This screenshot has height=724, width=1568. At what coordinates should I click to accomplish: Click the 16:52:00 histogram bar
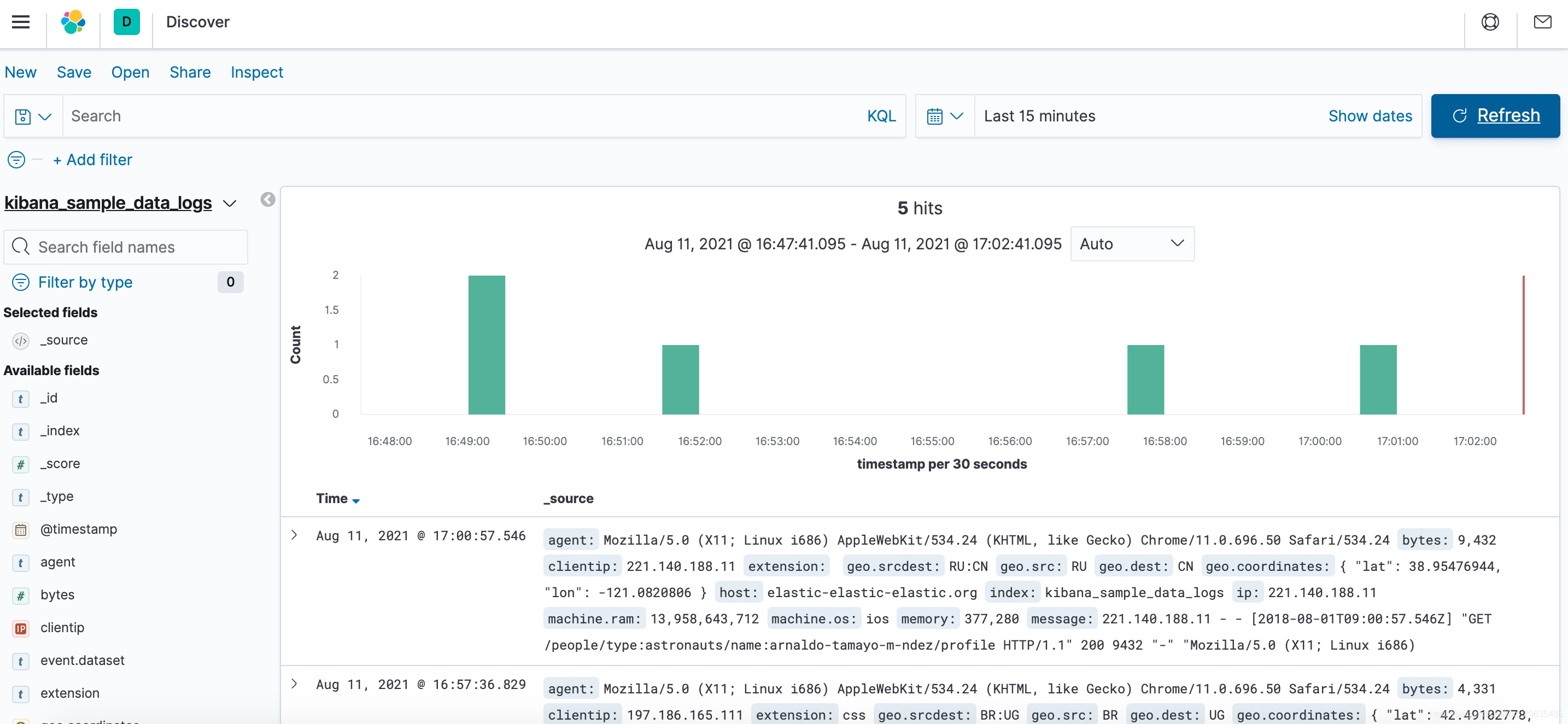pos(680,379)
